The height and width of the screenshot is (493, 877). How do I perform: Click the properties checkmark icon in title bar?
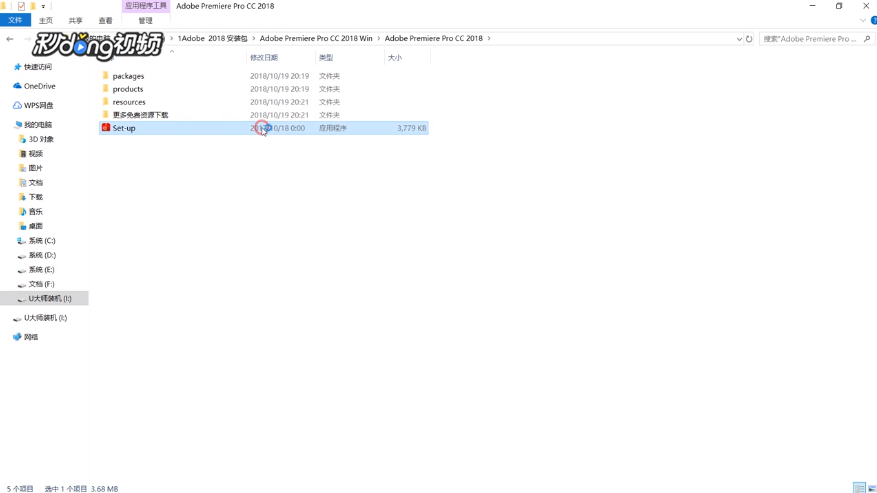tap(21, 6)
